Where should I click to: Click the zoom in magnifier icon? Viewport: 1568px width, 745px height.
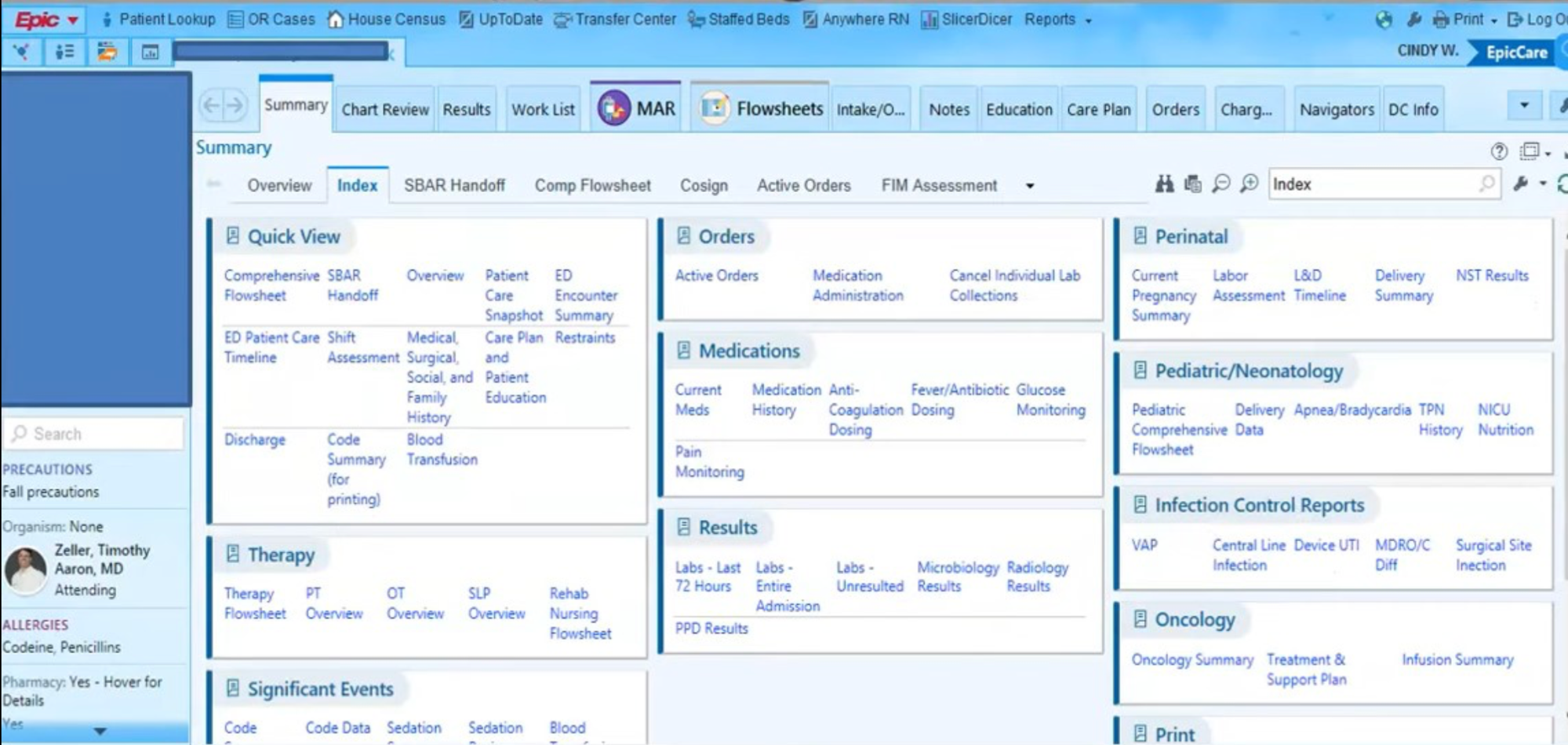(x=1250, y=184)
